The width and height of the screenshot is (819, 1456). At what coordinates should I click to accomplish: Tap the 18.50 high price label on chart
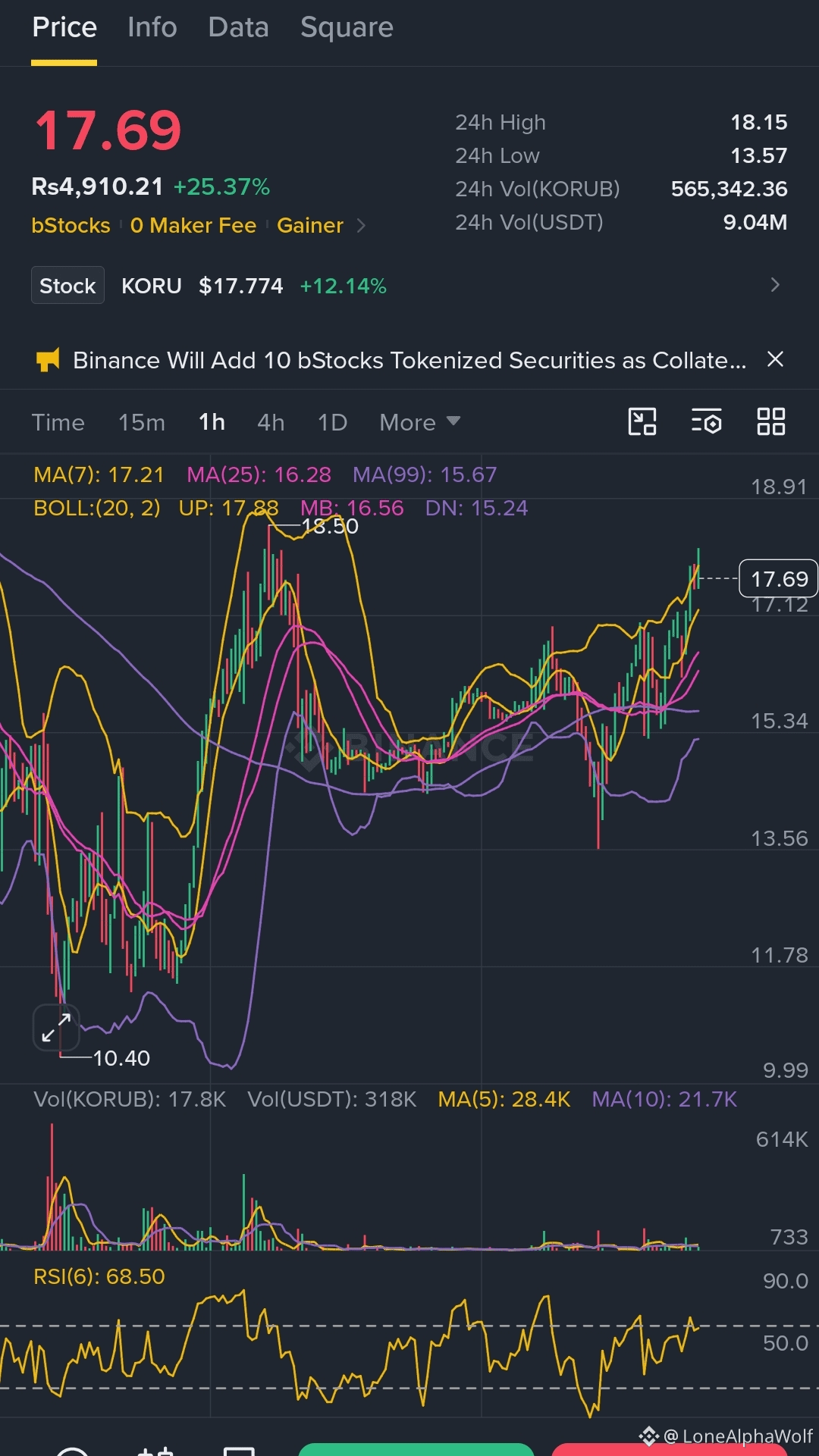coord(330,526)
